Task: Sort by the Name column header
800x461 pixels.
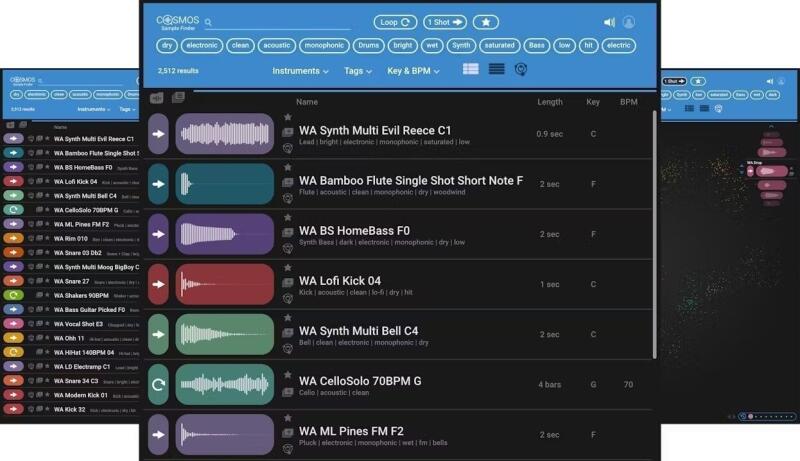Action: (x=307, y=102)
